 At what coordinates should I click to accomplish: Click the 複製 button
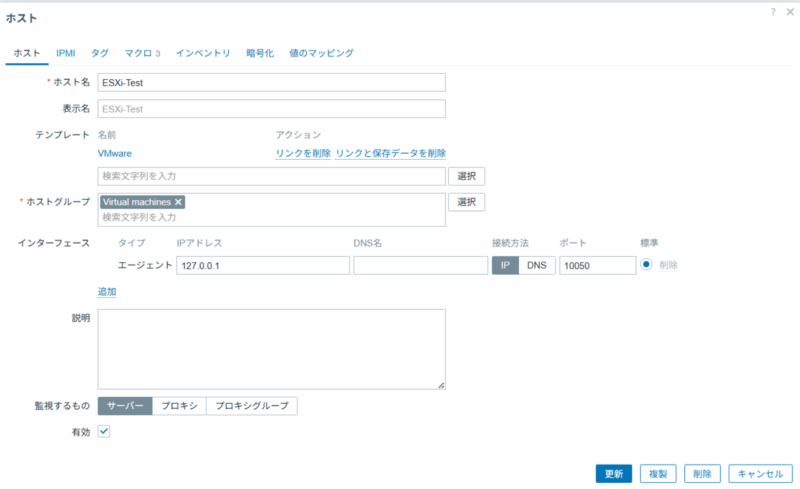point(658,473)
